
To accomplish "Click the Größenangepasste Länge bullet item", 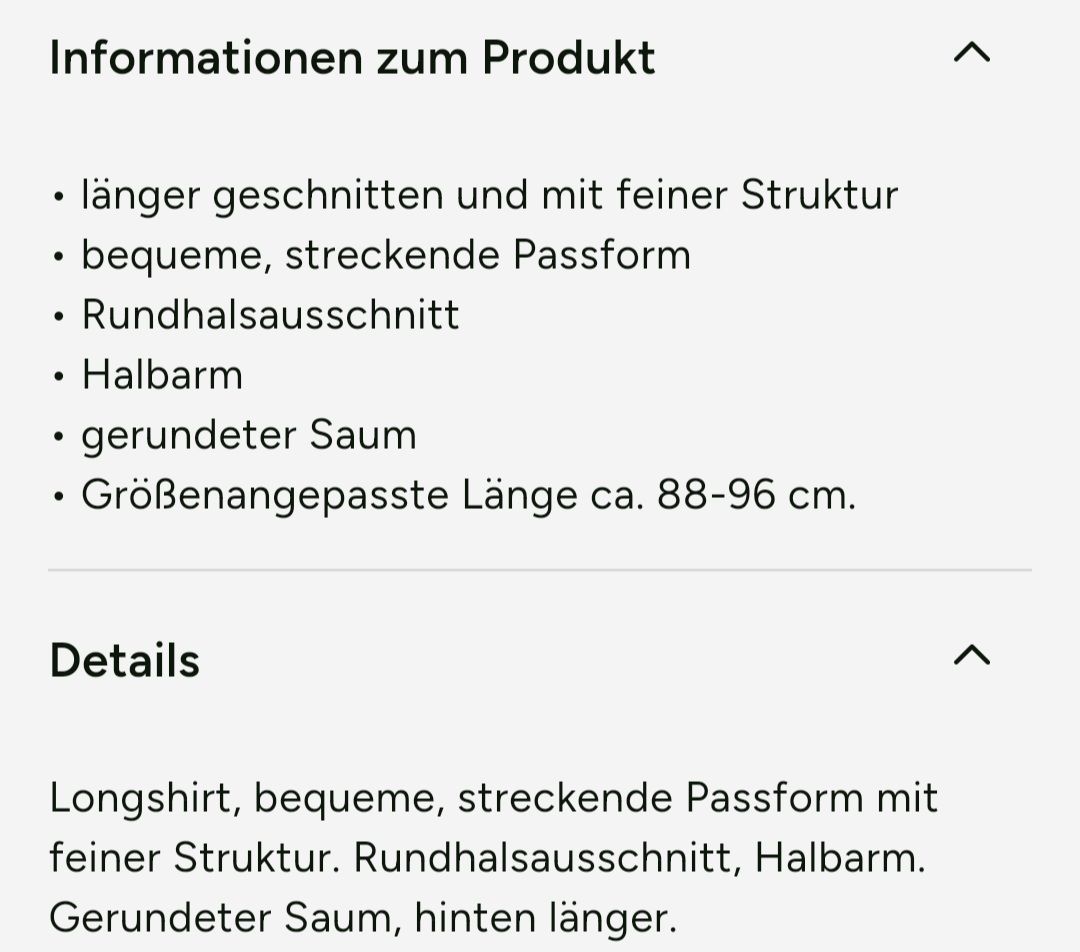I will 468,495.
